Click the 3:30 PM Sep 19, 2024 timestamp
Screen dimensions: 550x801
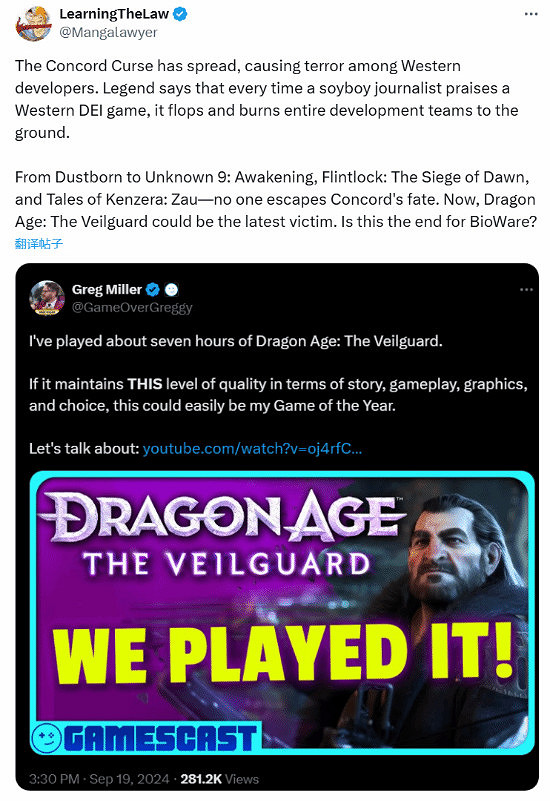pos(99,779)
